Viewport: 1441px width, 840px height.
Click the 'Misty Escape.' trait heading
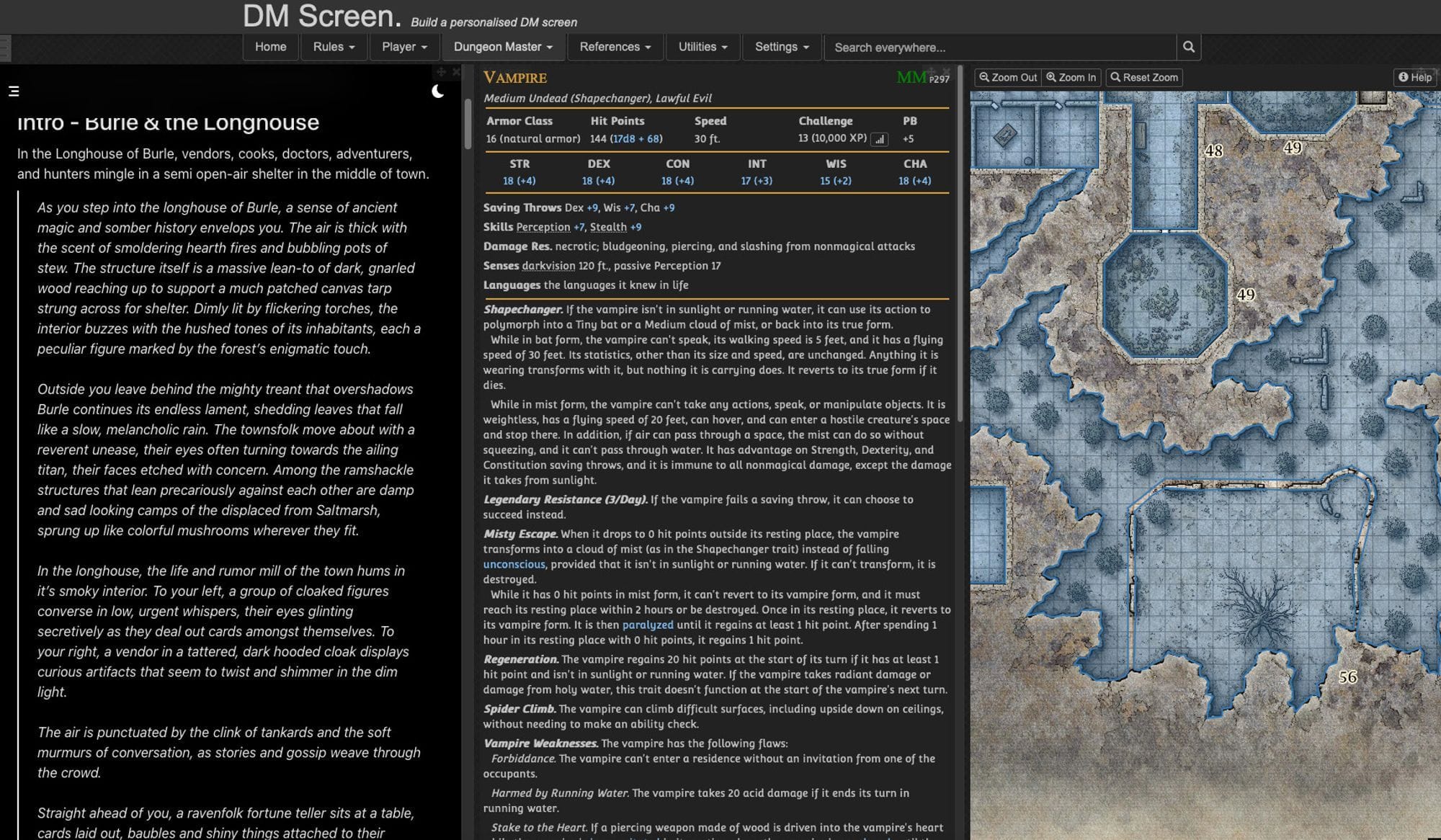click(520, 534)
